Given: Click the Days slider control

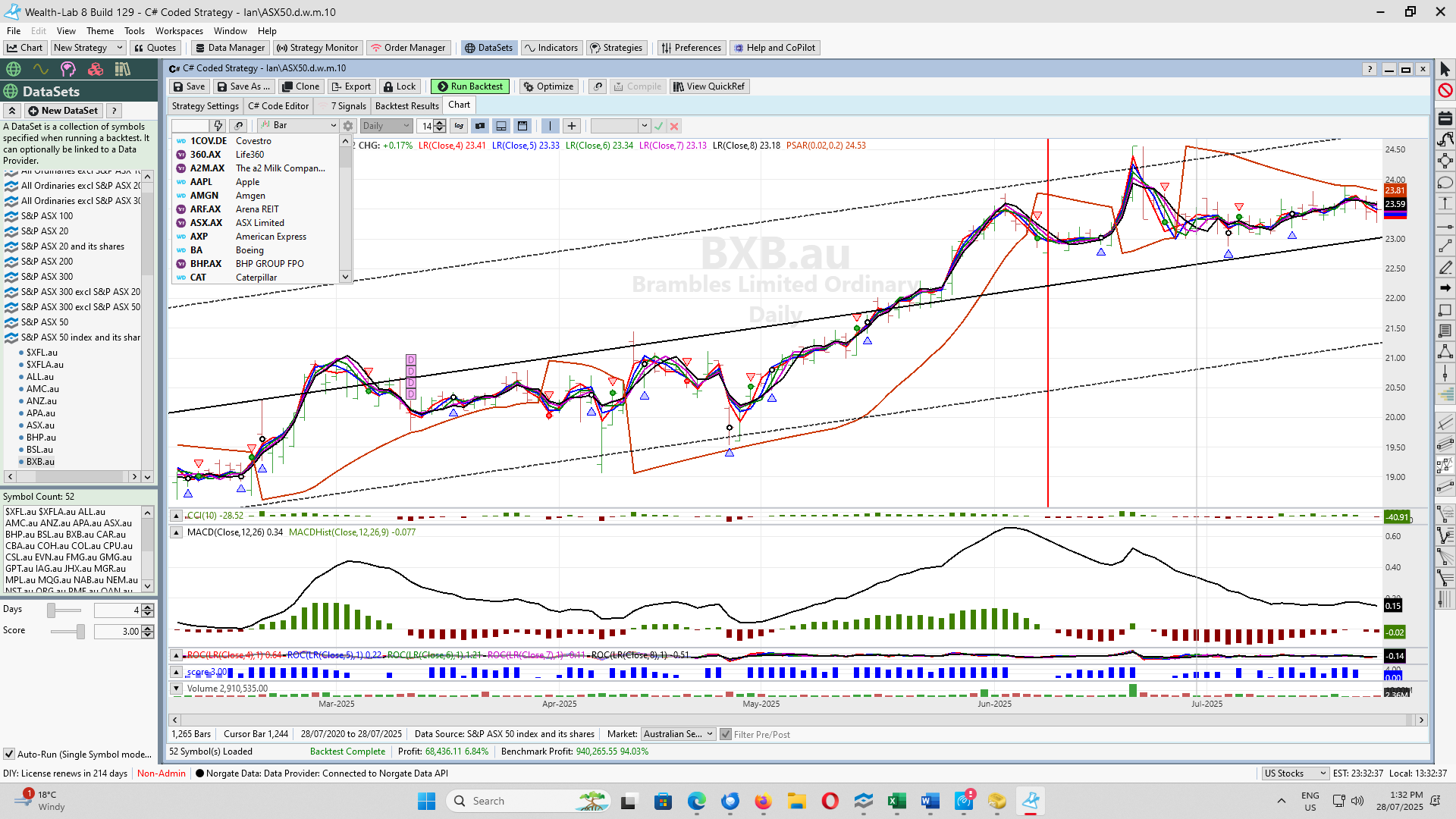Looking at the screenshot, I should pos(64,610).
